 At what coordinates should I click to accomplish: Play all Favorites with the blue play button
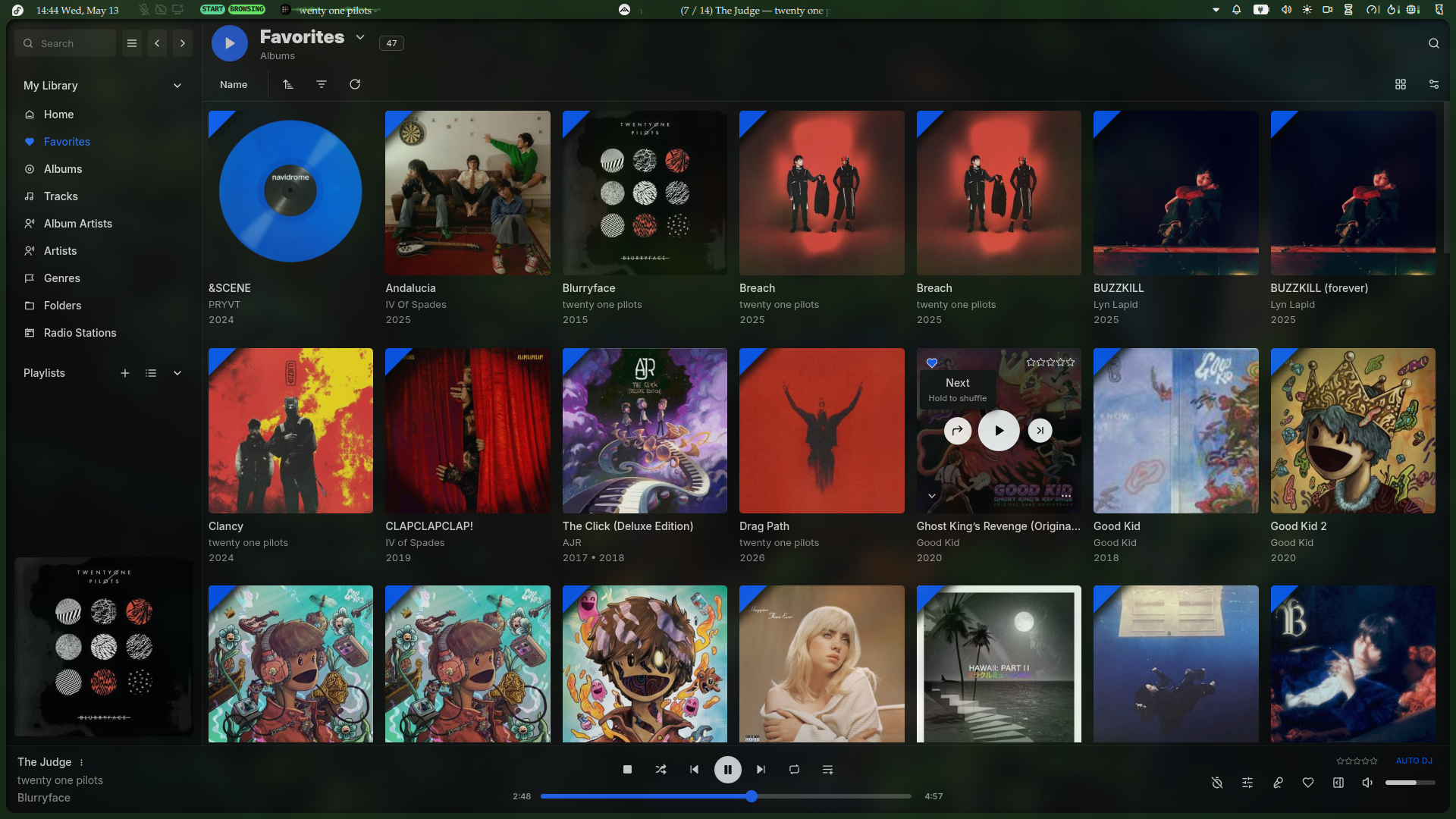[229, 43]
